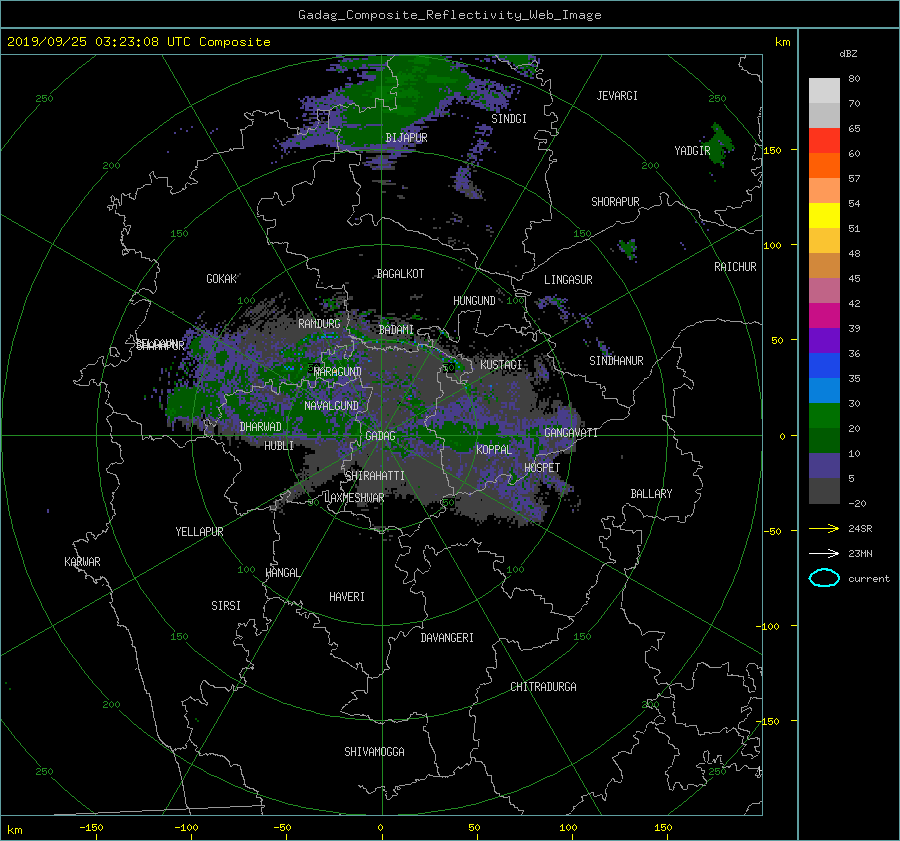Click the BADAMI city label

396,330
